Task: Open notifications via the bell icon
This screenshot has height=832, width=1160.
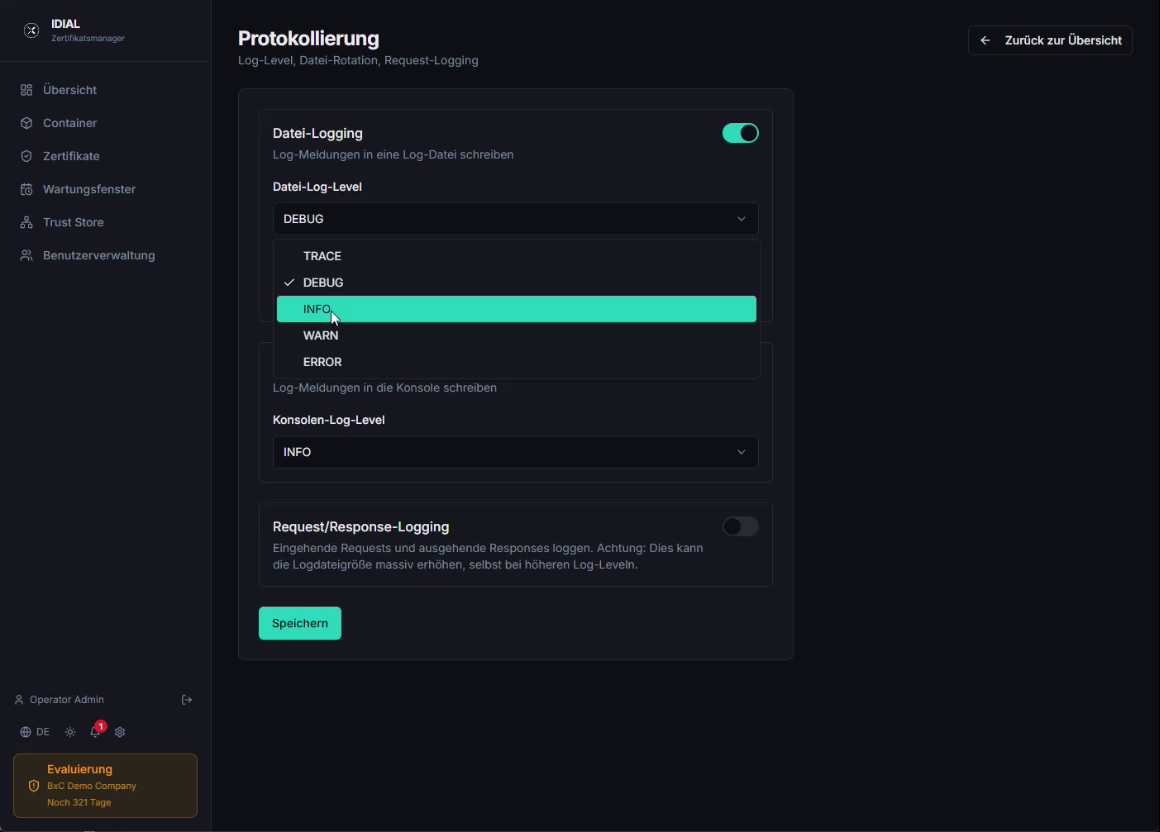Action: [x=95, y=732]
